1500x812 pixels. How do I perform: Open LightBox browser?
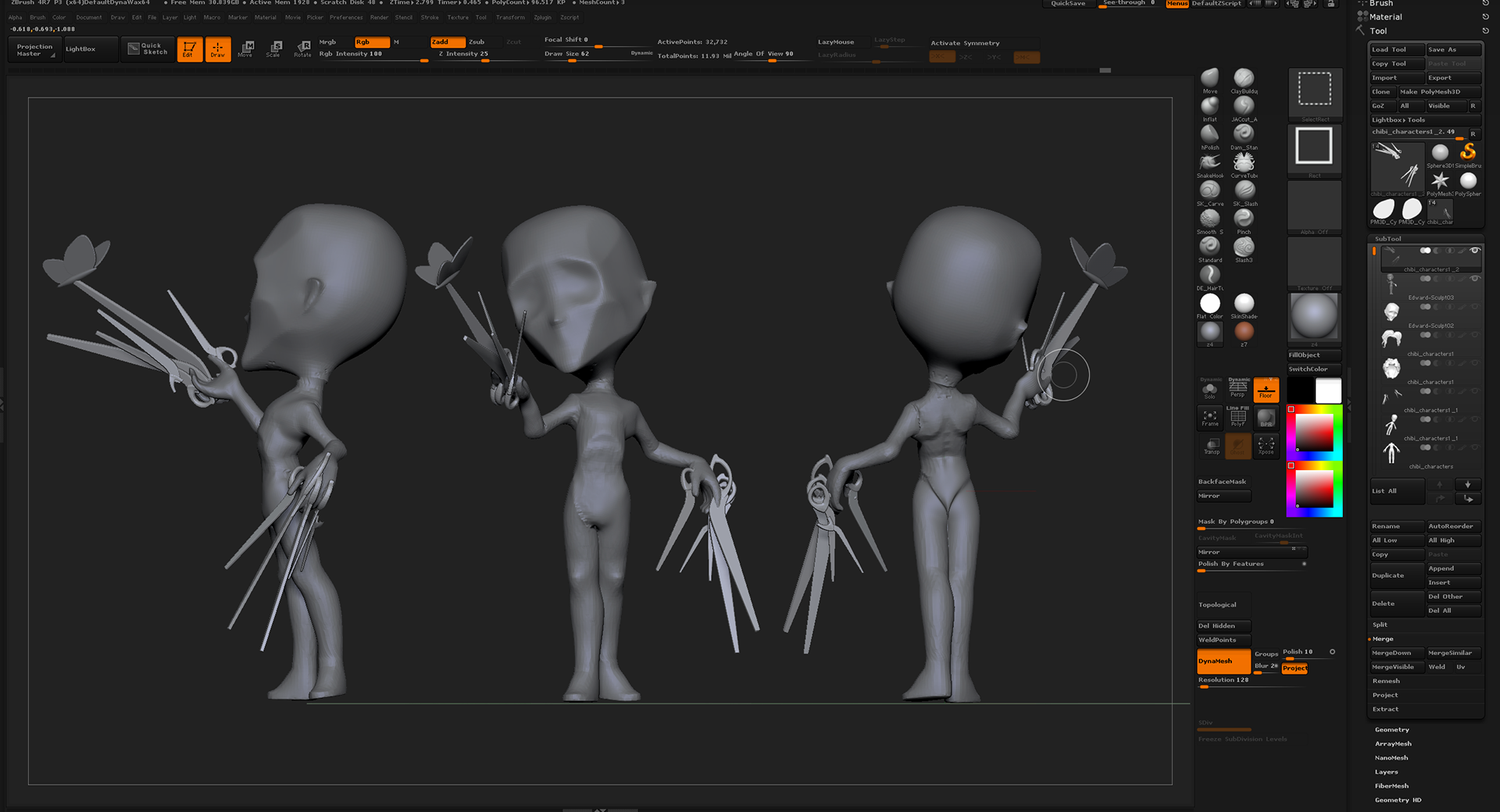click(91, 49)
